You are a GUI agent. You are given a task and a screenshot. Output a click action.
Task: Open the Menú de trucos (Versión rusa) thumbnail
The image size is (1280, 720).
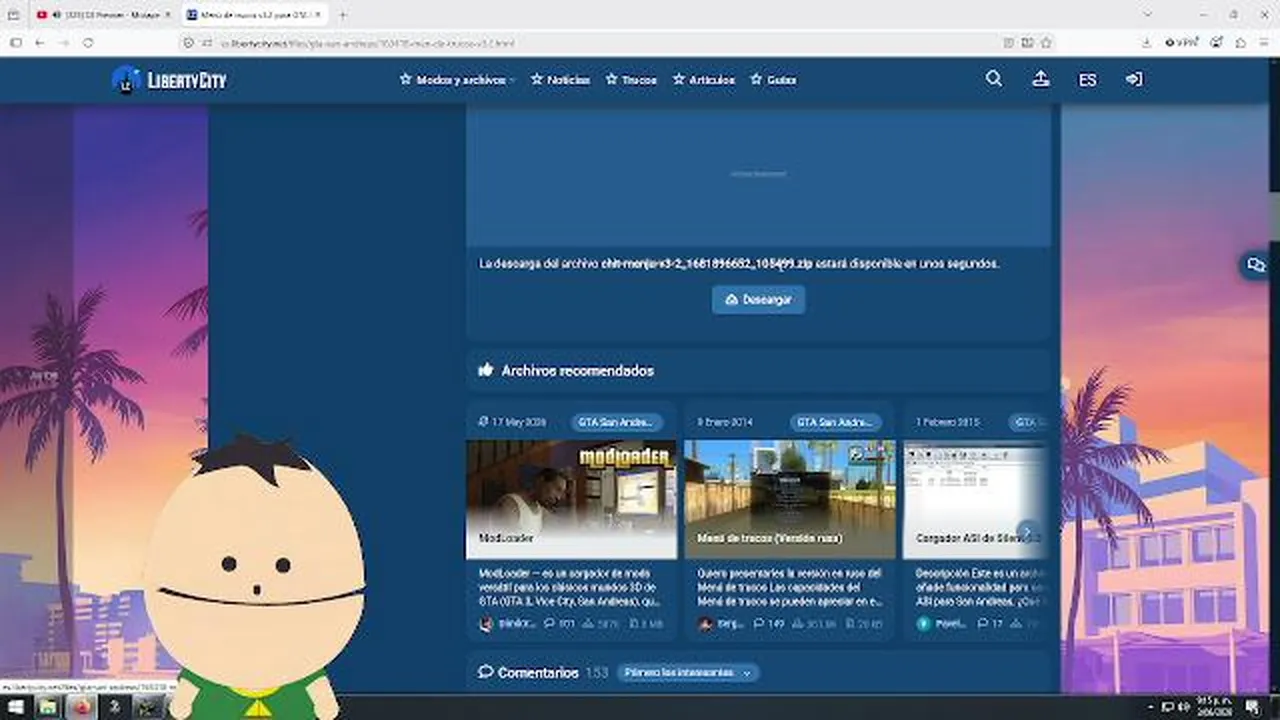(790, 499)
